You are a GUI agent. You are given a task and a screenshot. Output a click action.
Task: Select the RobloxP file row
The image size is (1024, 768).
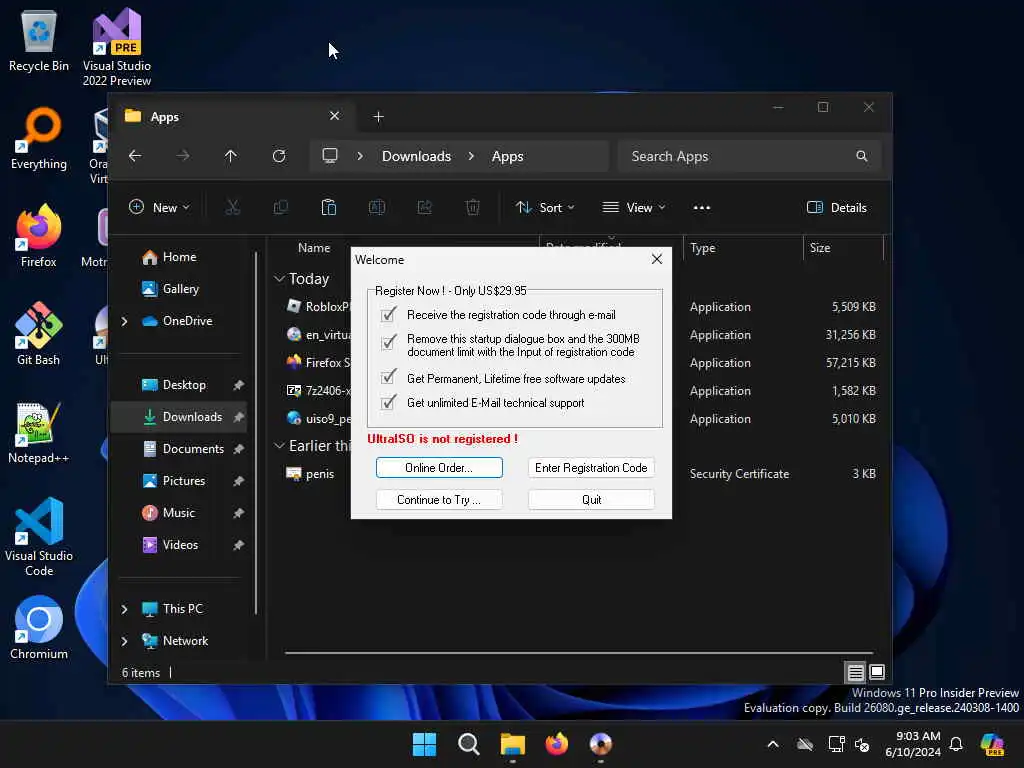317,307
